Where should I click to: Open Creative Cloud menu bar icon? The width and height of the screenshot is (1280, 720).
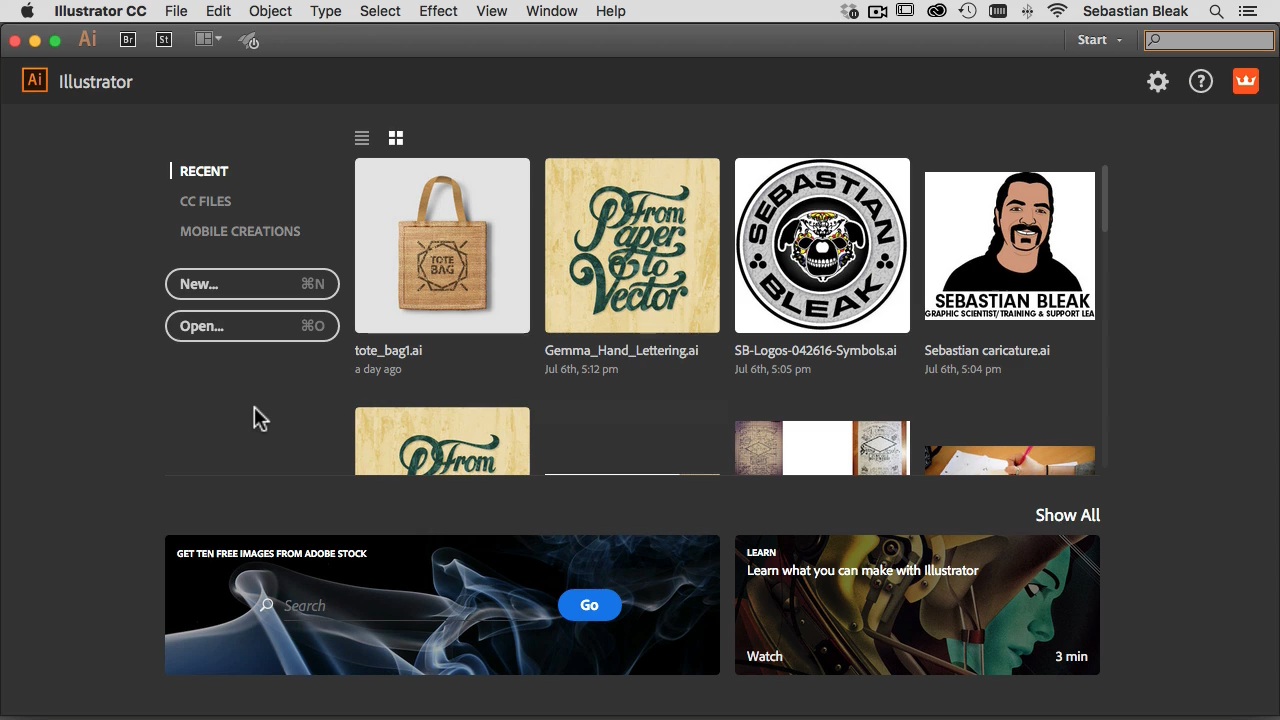(x=937, y=11)
